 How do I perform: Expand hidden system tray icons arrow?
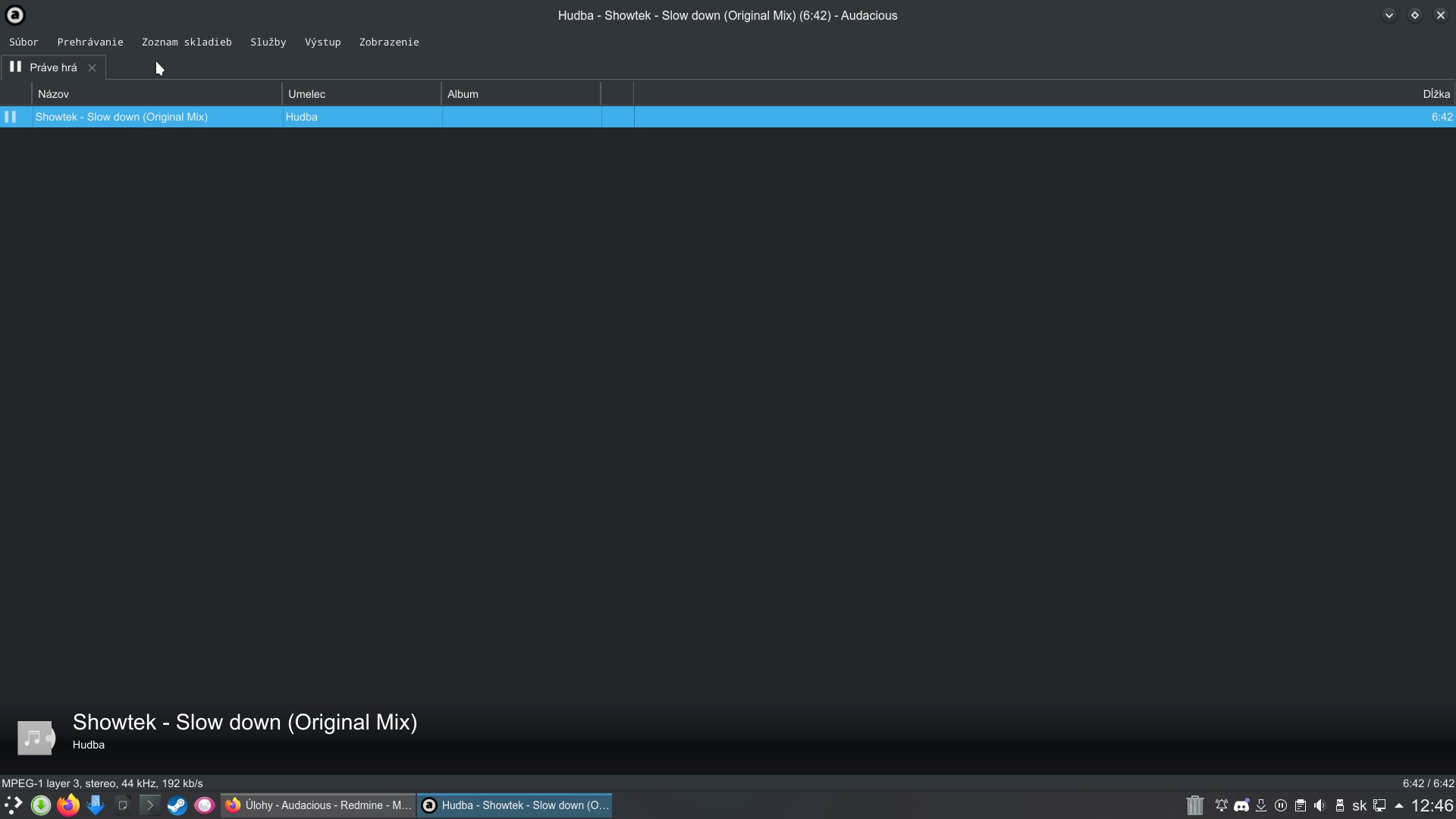(x=1399, y=805)
